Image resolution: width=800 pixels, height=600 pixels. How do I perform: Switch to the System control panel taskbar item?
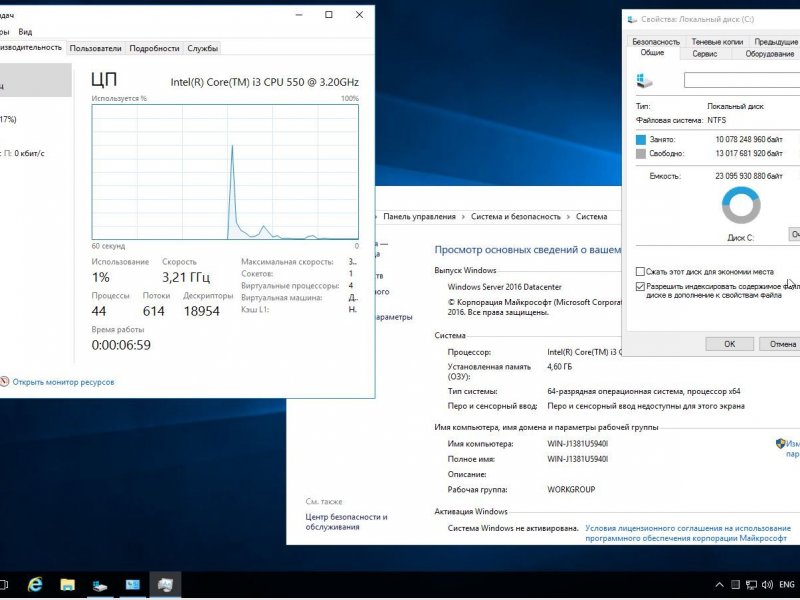tap(133, 584)
